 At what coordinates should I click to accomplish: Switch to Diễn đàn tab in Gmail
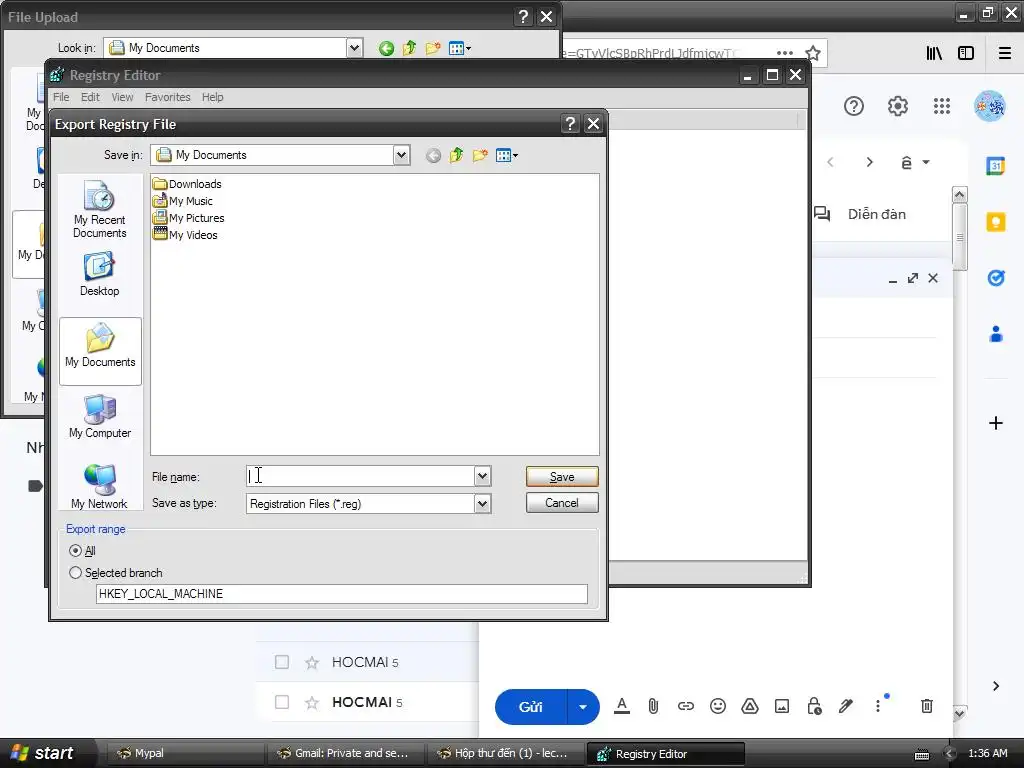pos(861,214)
